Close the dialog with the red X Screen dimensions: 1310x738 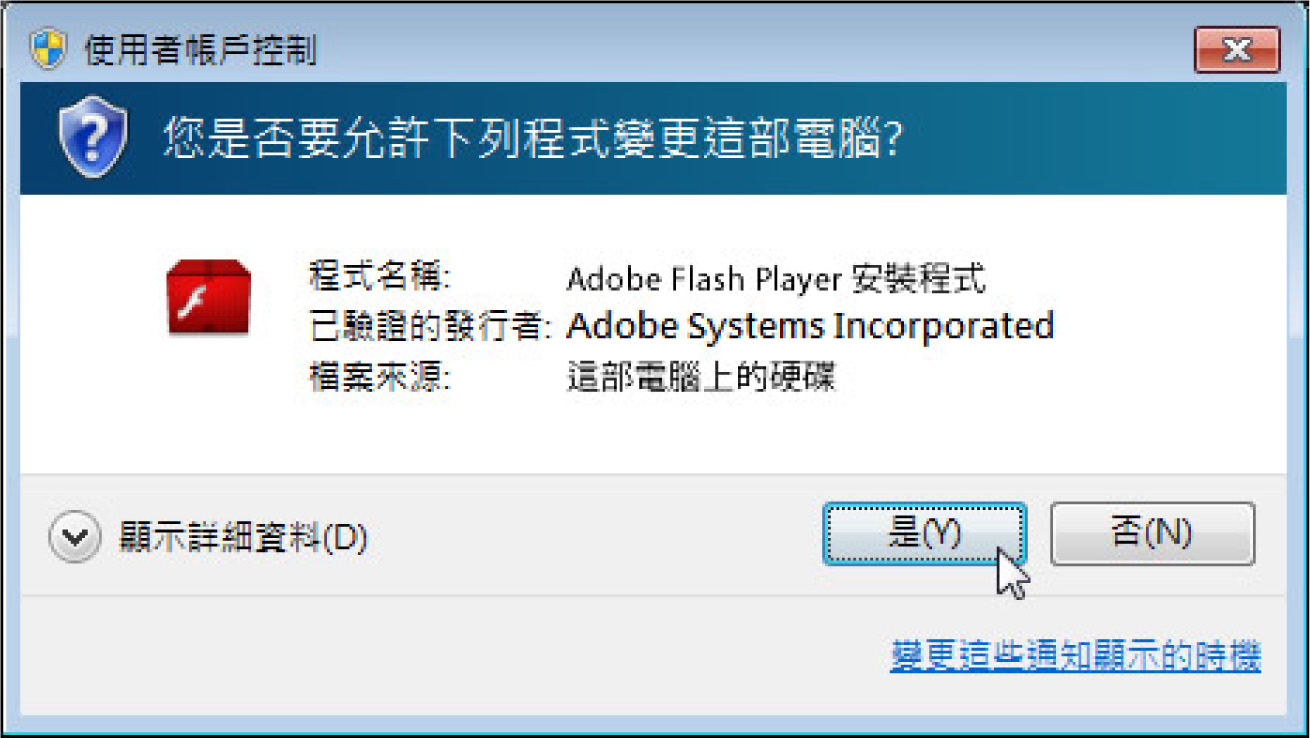click(1237, 50)
